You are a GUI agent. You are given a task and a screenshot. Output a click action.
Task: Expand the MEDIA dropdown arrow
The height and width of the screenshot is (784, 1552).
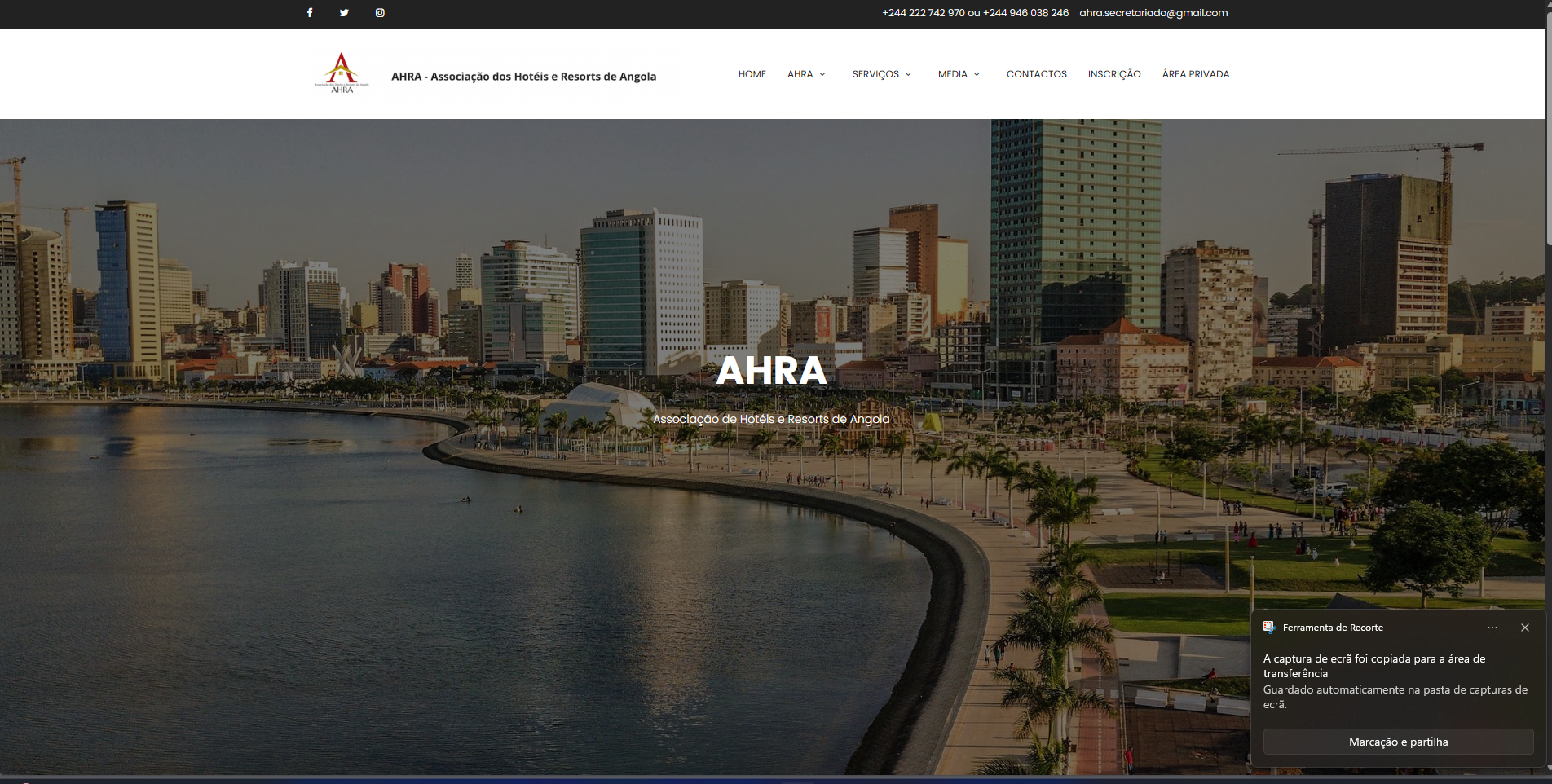click(977, 74)
